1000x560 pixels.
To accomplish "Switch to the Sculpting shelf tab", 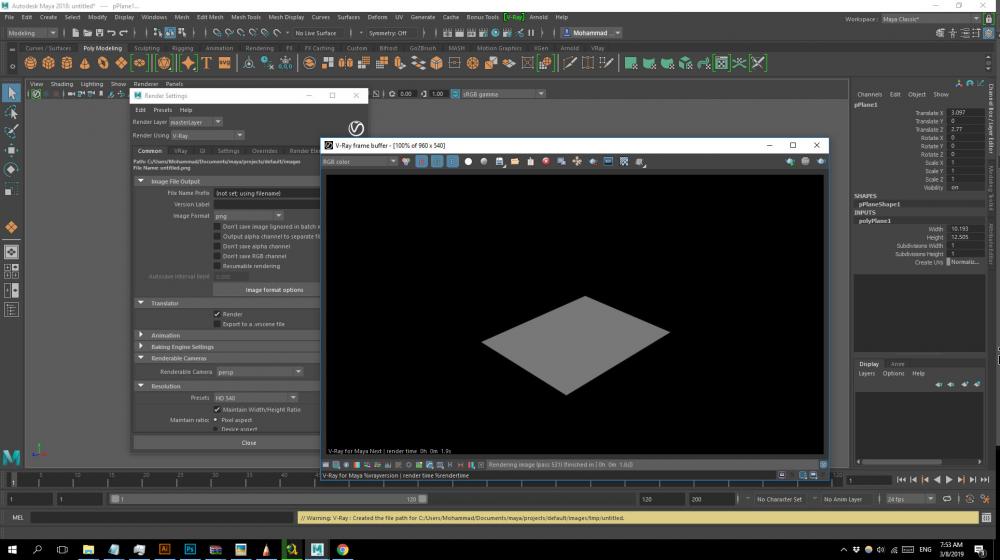I will 146,48.
